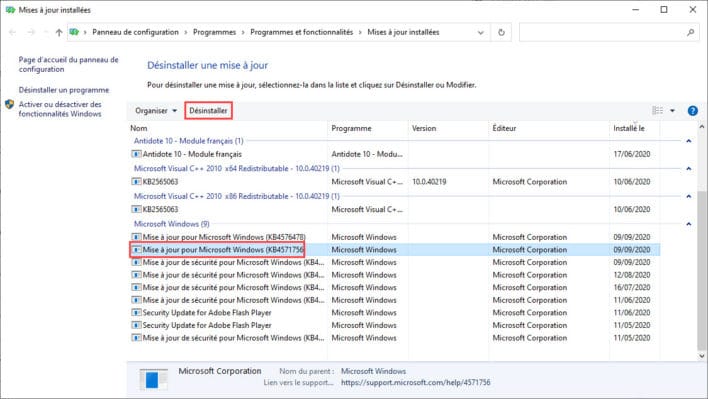Collapse the Visual C++ 2010 x86 group chevron
The height and width of the screenshot is (399, 708).
tap(689, 196)
